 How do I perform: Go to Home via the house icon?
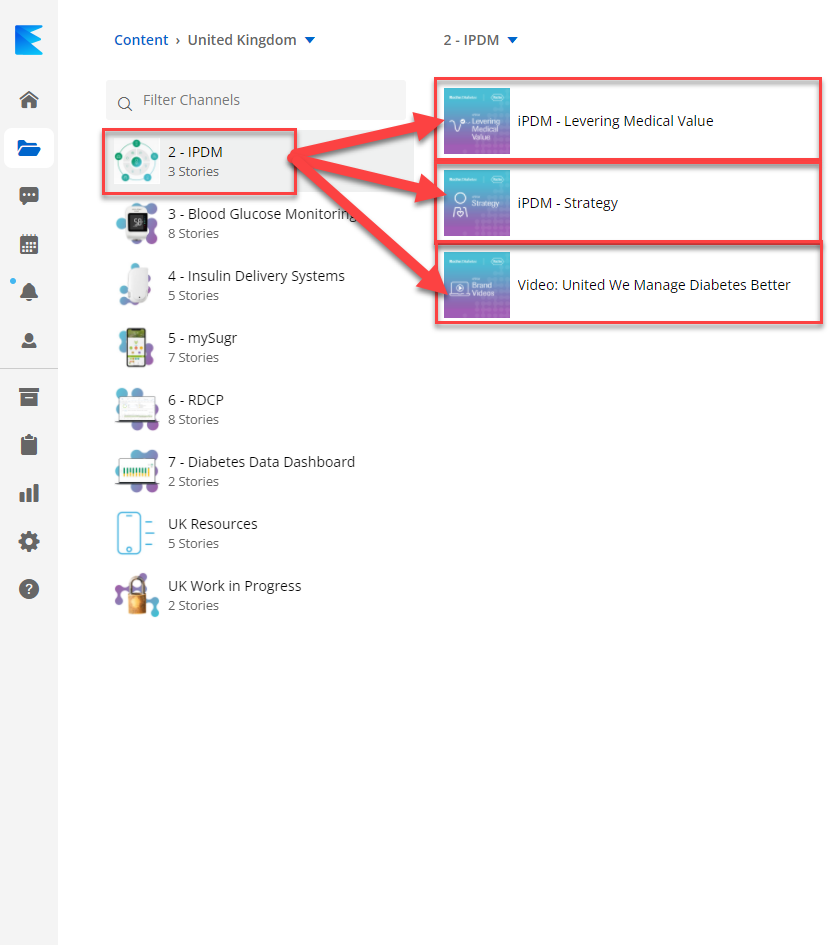(x=29, y=99)
